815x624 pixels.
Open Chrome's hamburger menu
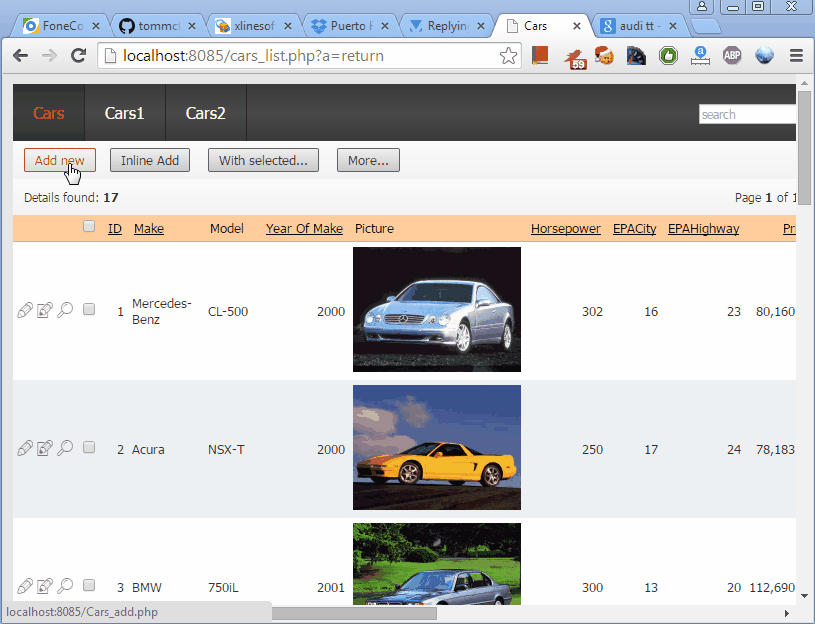click(796, 56)
